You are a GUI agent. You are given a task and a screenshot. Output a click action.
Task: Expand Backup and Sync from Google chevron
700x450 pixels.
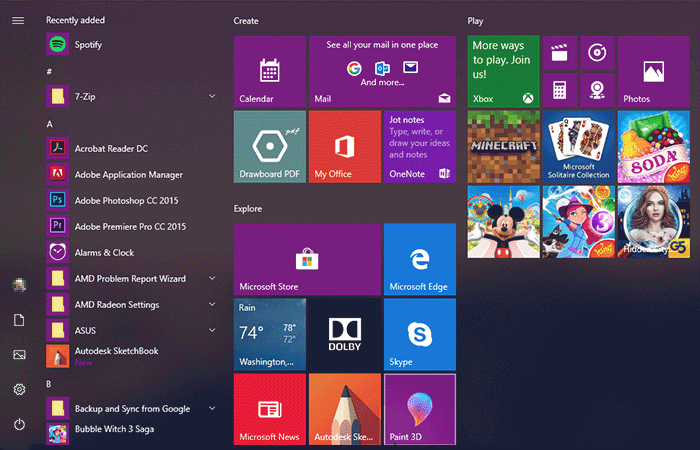click(x=212, y=408)
